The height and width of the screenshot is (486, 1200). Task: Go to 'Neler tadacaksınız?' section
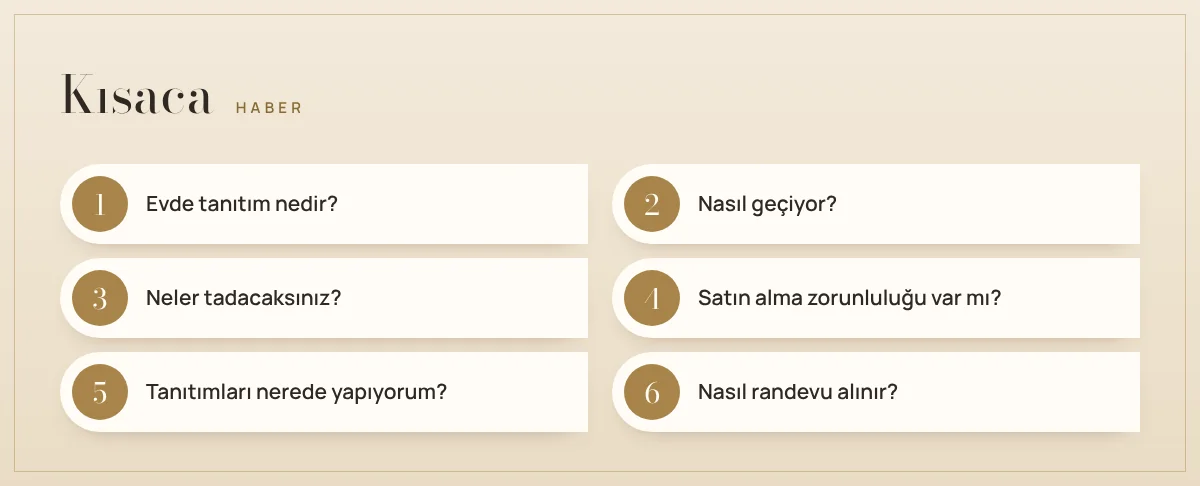point(244,298)
